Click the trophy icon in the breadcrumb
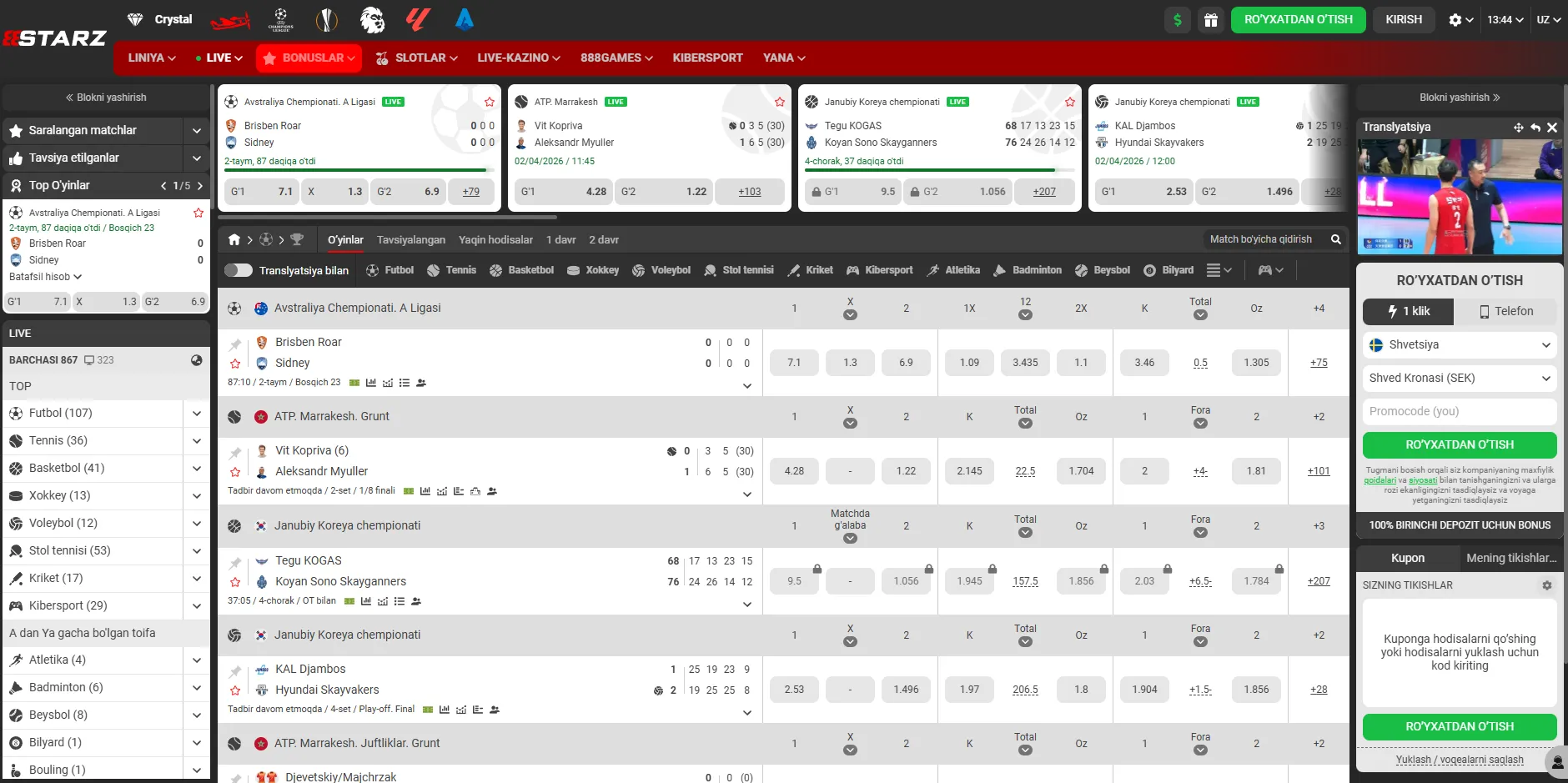The height and width of the screenshot is (783, 1568). pos(297,240)
